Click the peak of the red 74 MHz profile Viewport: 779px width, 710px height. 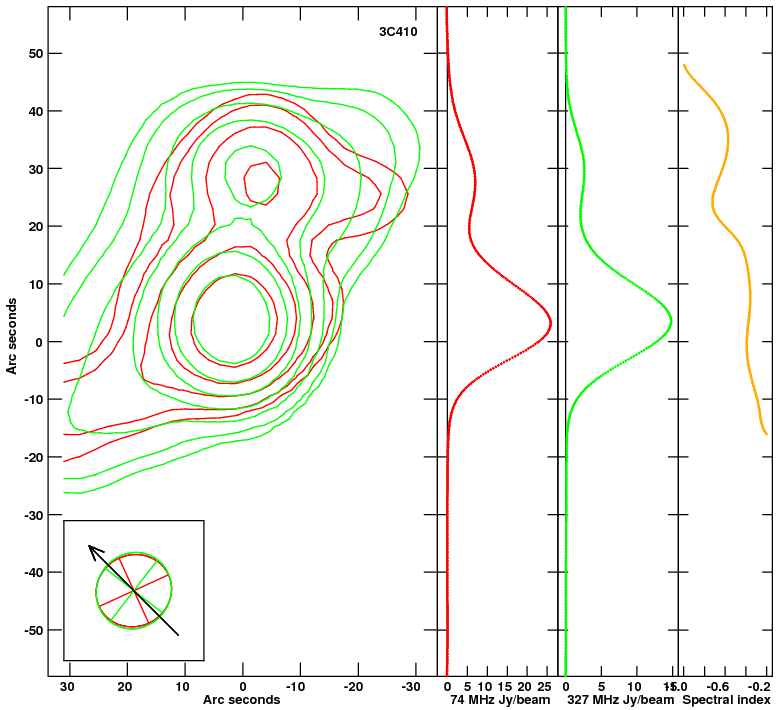(550, 323)
